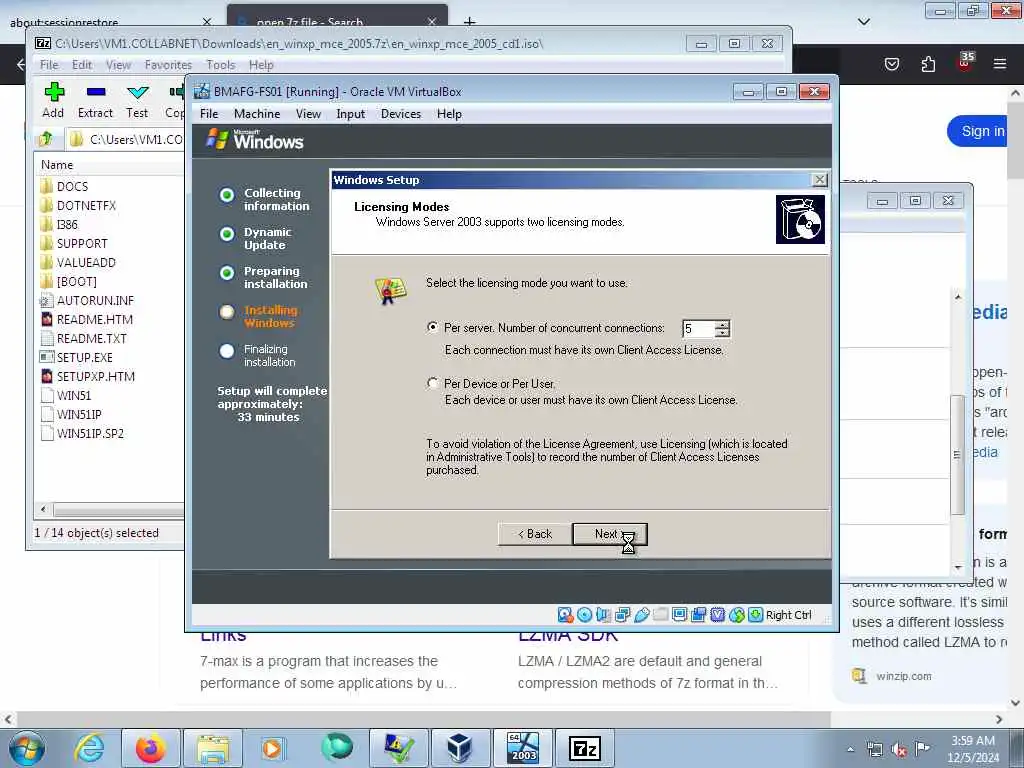Viewport: 1024px width, 768px height.
Task: Click VirtualBox USB devices status icon
Action: [x=641, y=615]
